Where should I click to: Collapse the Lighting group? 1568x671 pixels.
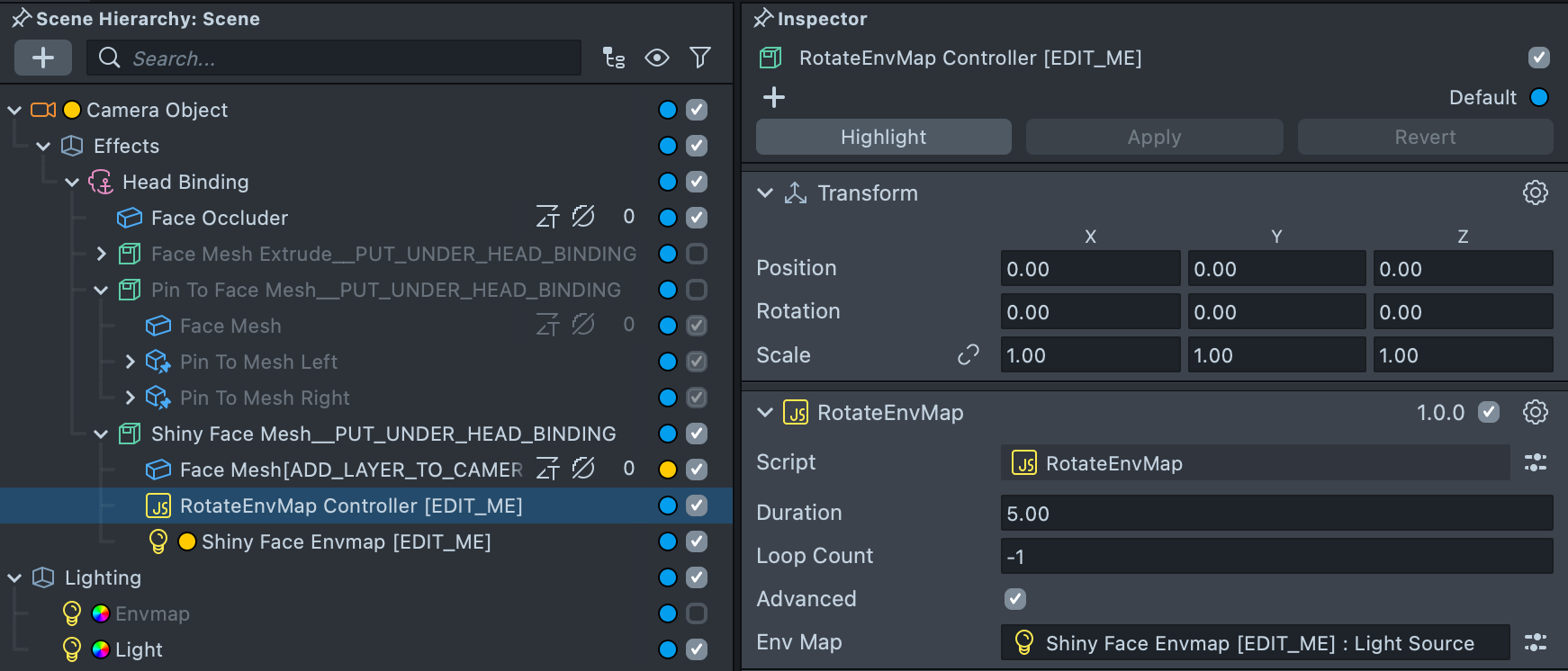14,577
